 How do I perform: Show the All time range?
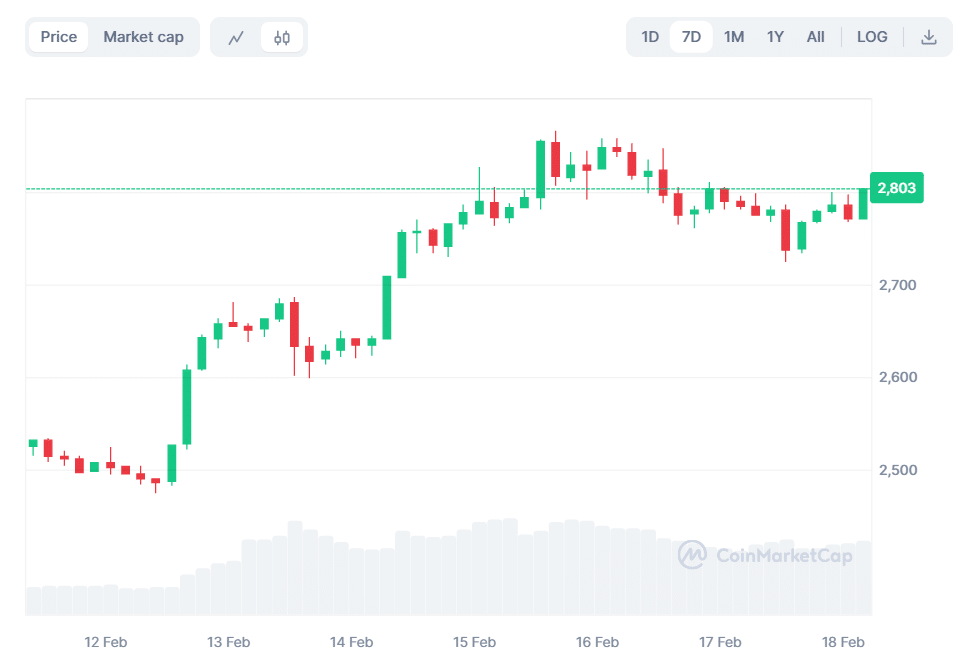coord(815,36)
